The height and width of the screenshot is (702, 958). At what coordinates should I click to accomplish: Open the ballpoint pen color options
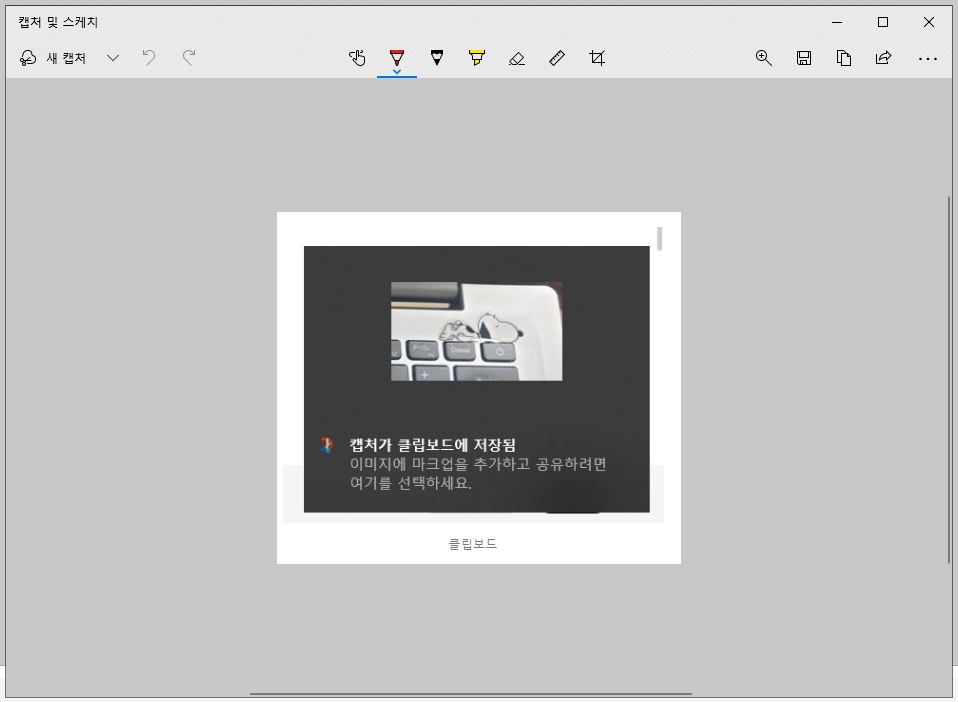[x=397, y=69]
